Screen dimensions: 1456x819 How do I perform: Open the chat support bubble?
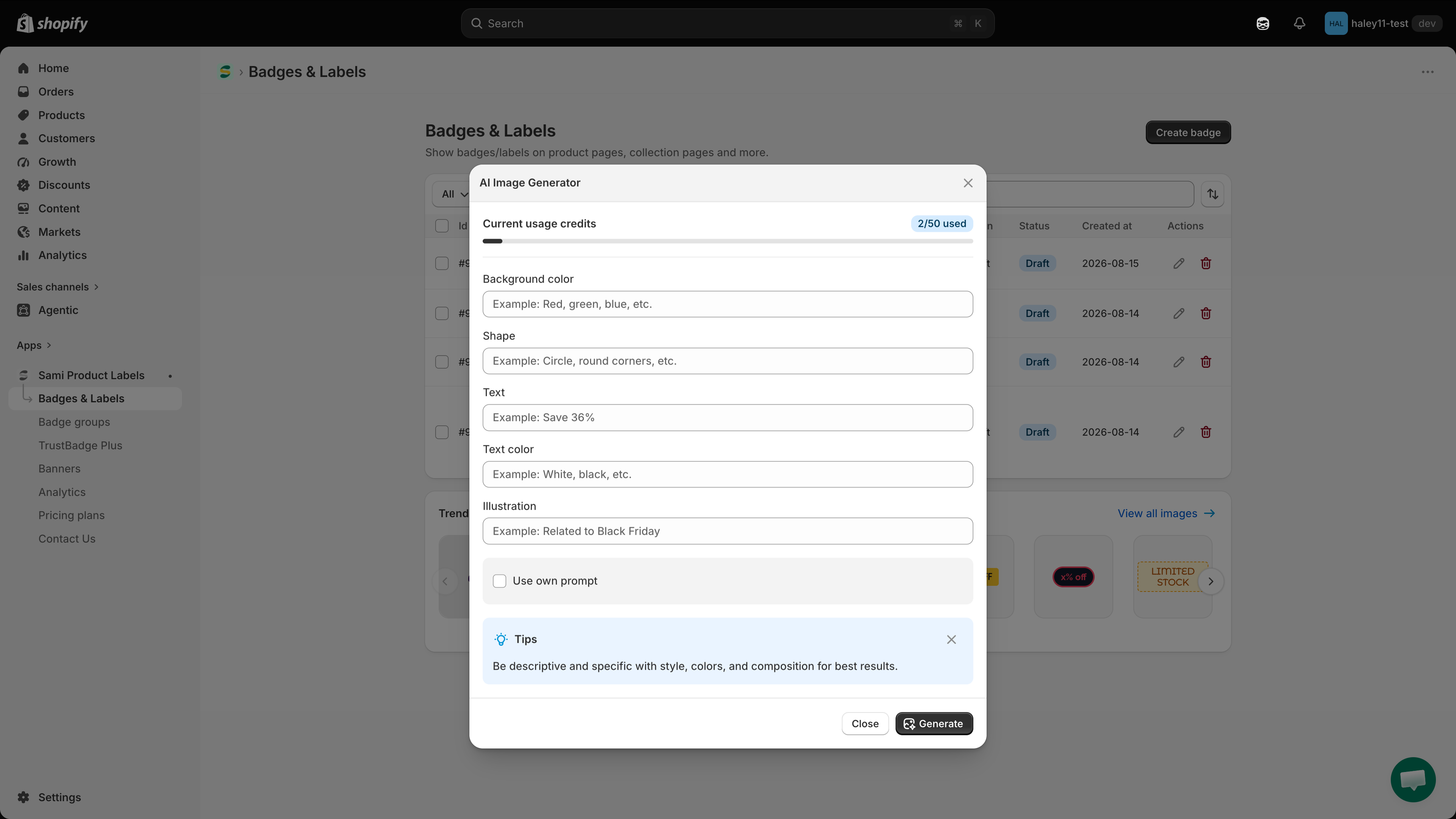1412,780
